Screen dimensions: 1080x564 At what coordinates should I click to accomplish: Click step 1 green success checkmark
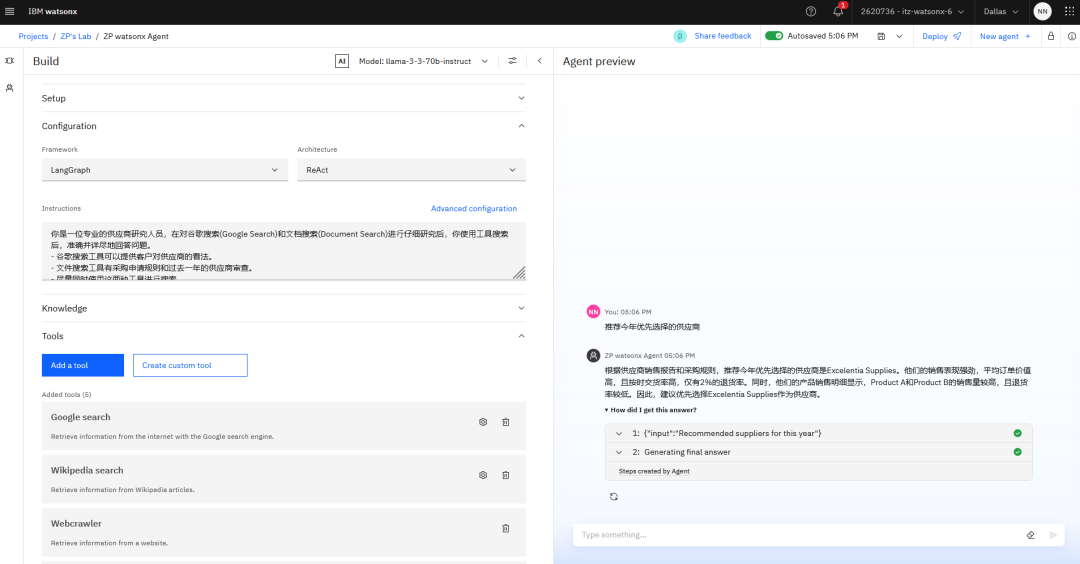point(1017,434)
